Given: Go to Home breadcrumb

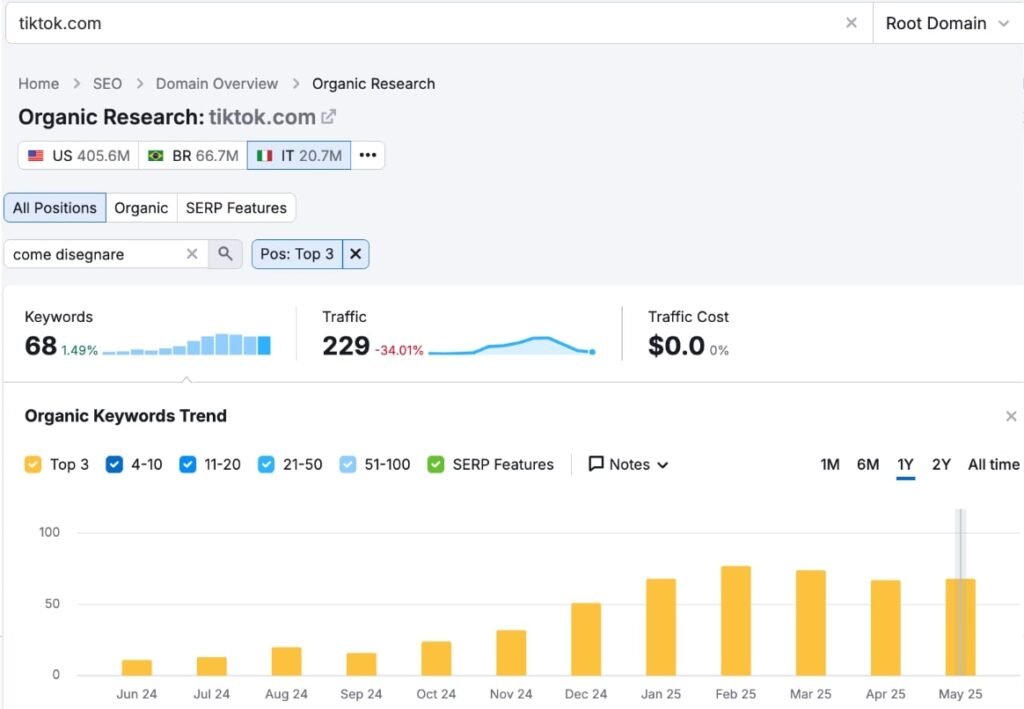Looking at the screenshot, I should tap(39, 84).
